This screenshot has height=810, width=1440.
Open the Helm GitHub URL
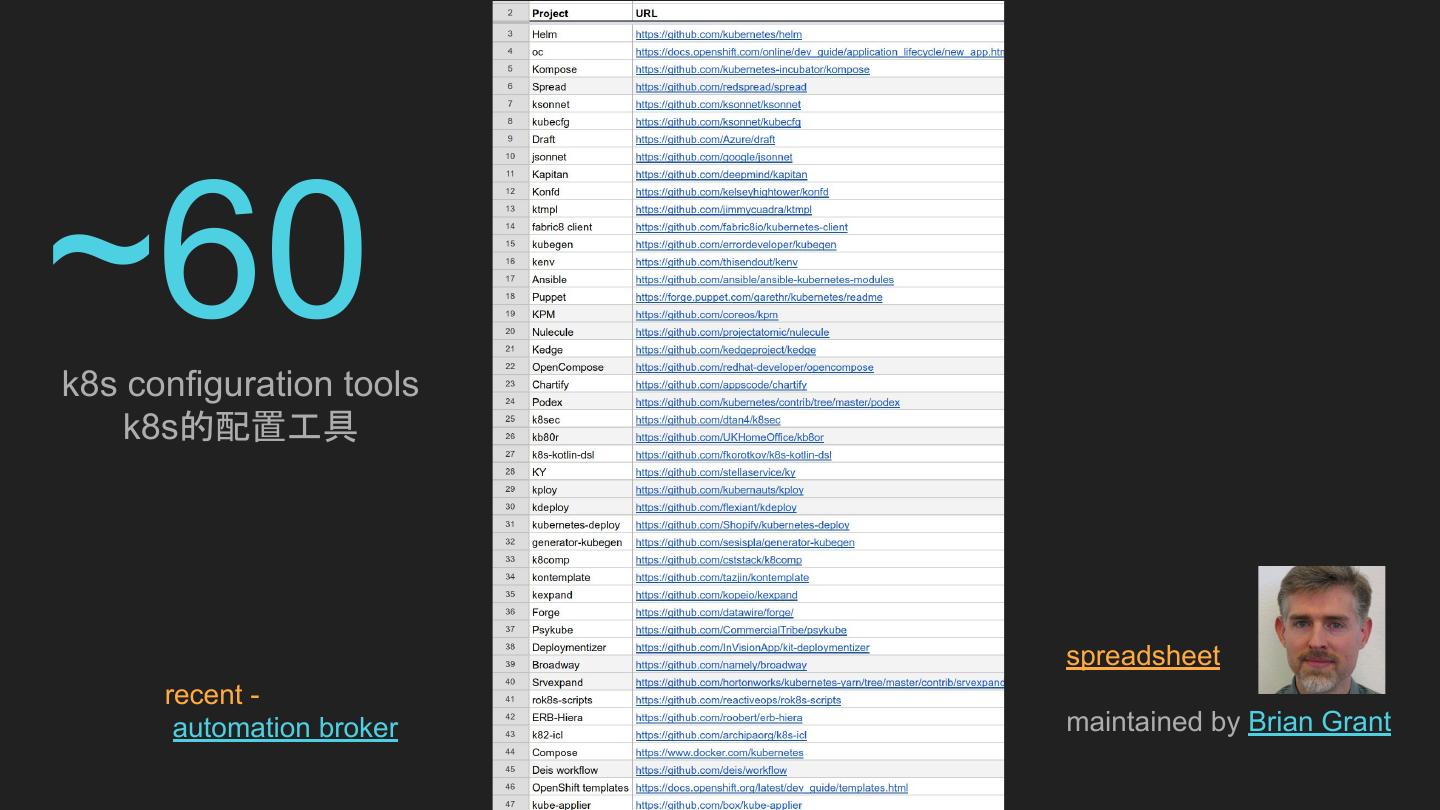pyautogui.click(x=718, y=34)
